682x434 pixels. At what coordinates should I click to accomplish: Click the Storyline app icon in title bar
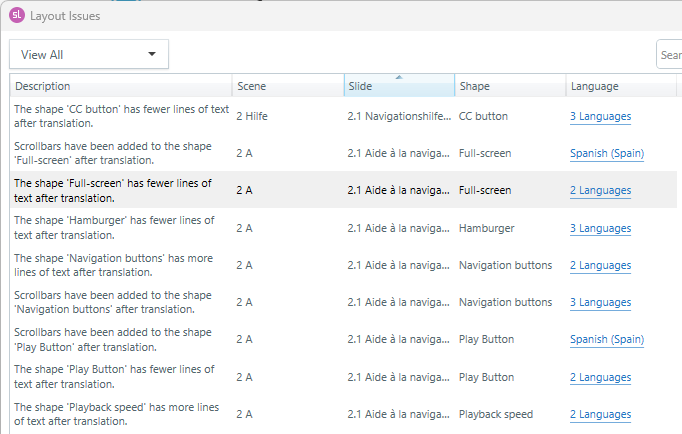(16, 16)
